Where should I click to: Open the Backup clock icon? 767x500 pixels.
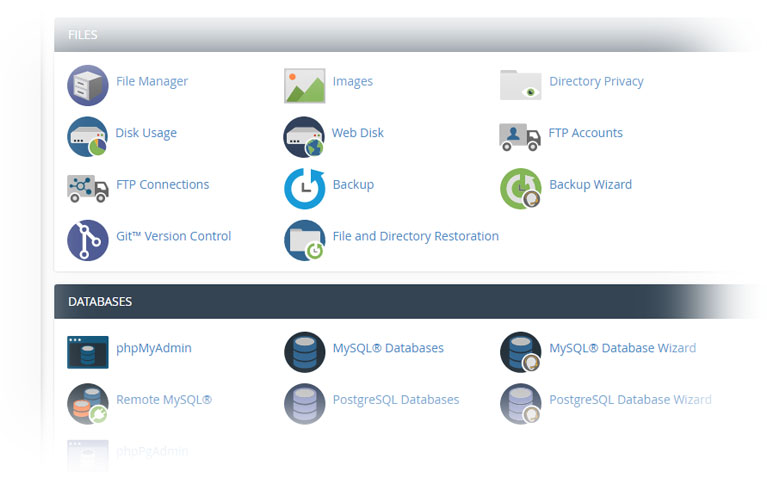click(x=304, y=188)
